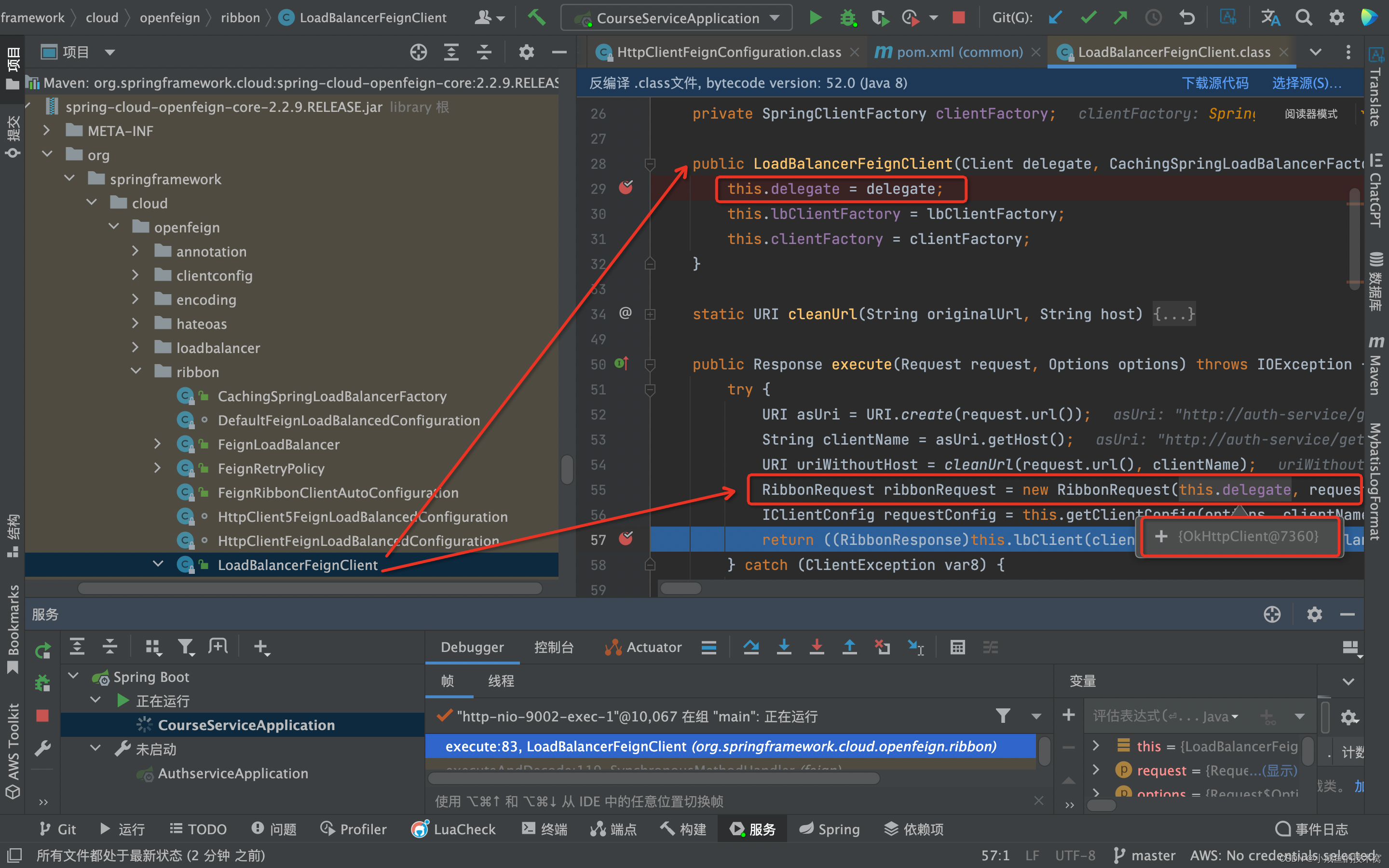Open thread selector dropdown in frames panel

tap(1036, 716)
